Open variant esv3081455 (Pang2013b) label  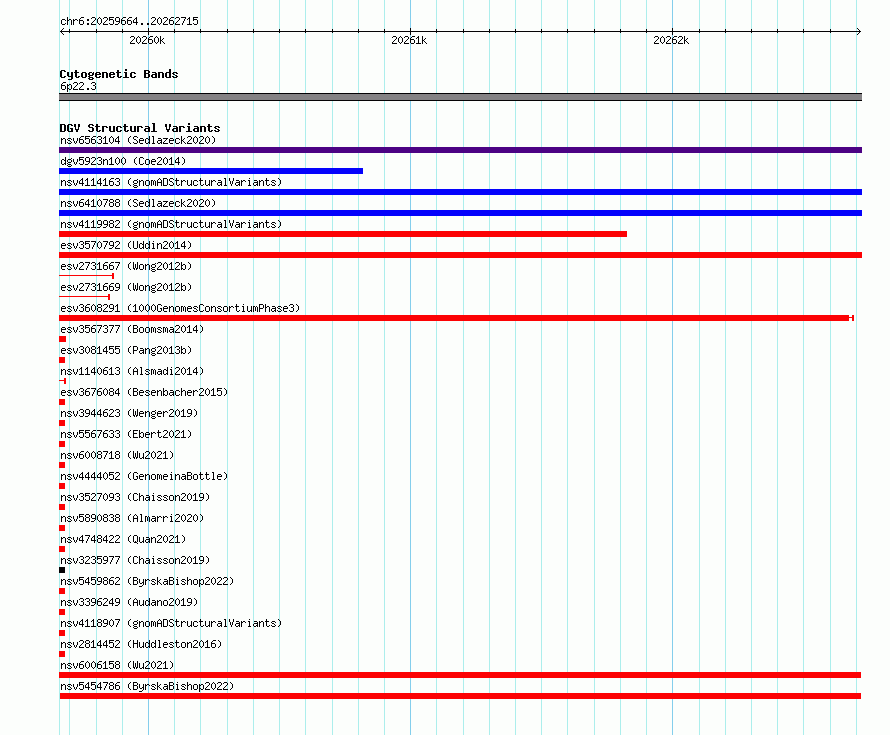[126, 350]
